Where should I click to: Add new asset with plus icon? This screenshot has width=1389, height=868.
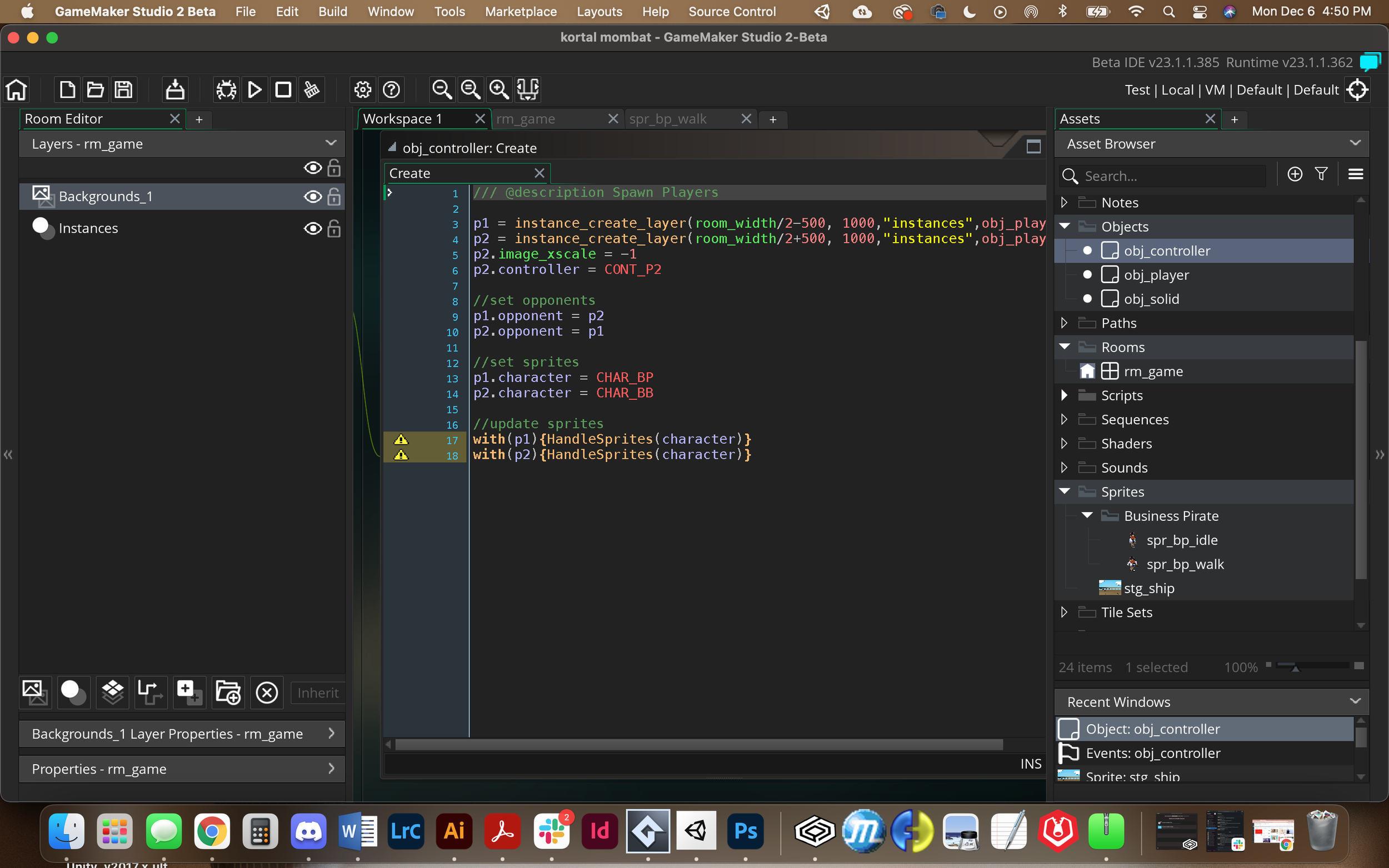pyautogui.click(x=1294, y=174)
